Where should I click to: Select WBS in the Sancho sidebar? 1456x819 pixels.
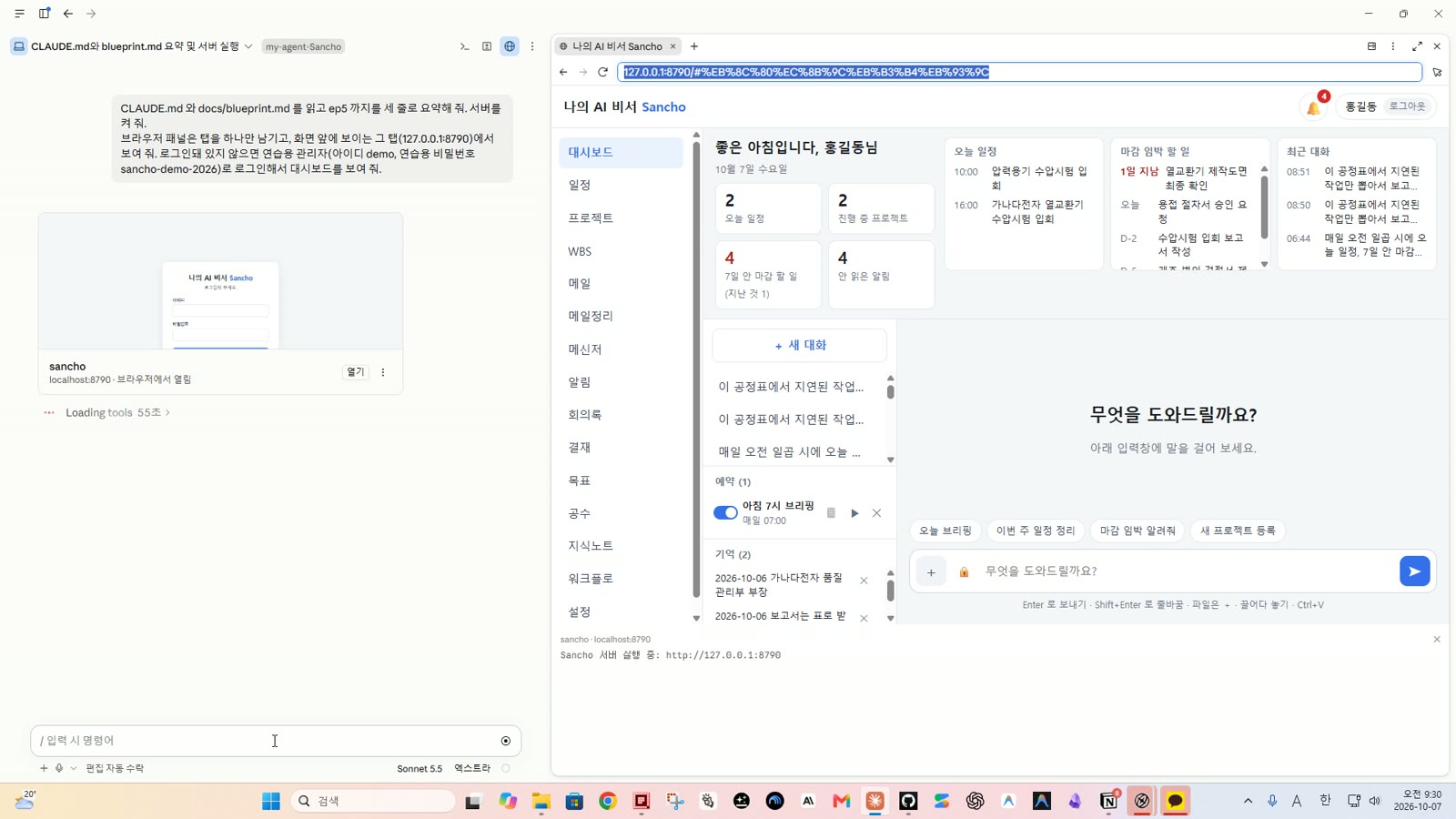point(621,251)
